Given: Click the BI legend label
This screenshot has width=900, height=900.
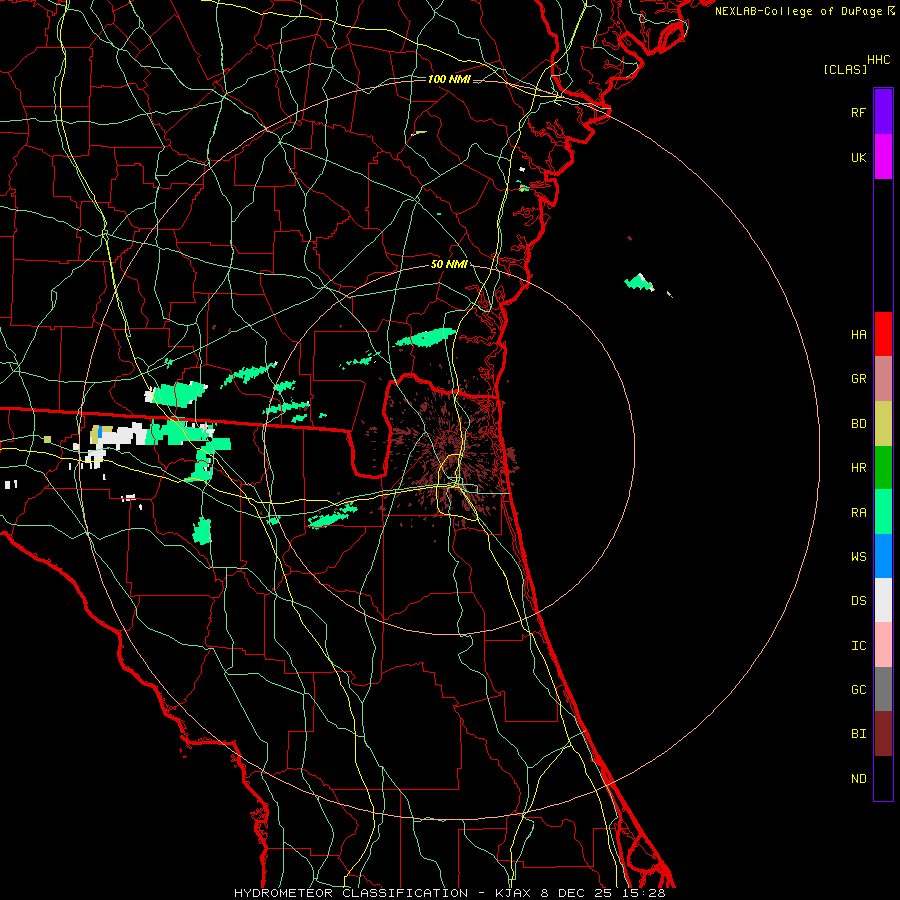Looking at the screenshot, I should (x=858, y=734).
